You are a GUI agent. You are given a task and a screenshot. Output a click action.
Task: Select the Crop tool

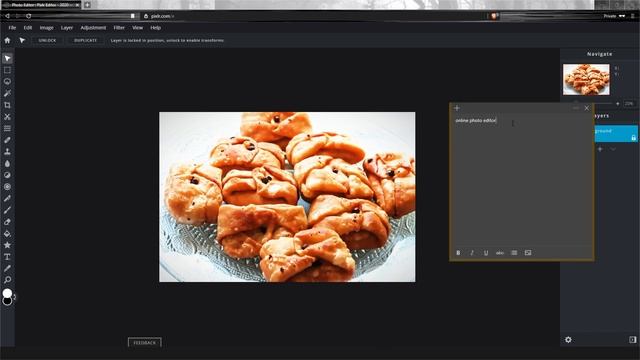[x=7, y=105]
